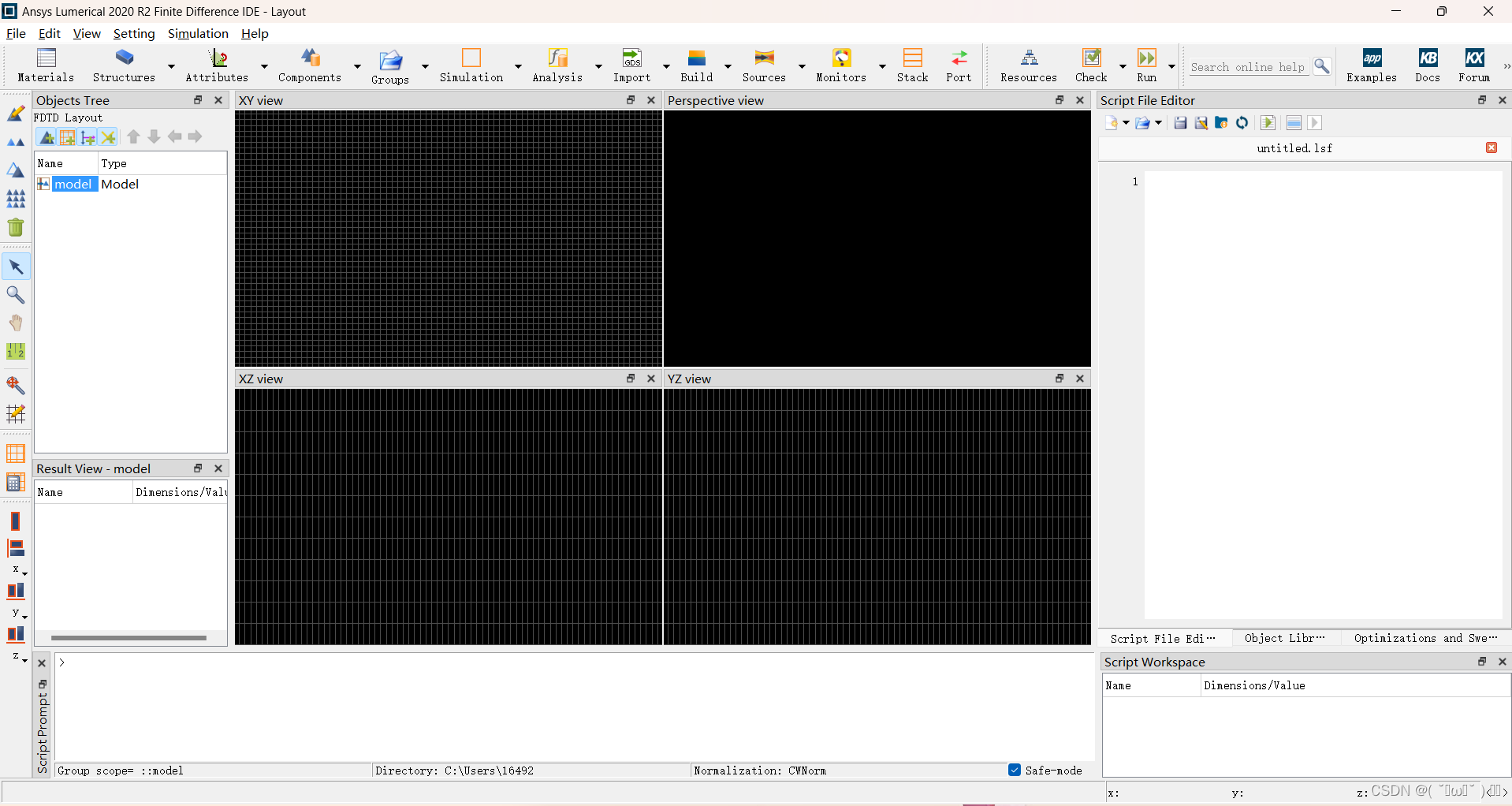
Task: Open the Edit menu
Action: (x=50, y=33)
